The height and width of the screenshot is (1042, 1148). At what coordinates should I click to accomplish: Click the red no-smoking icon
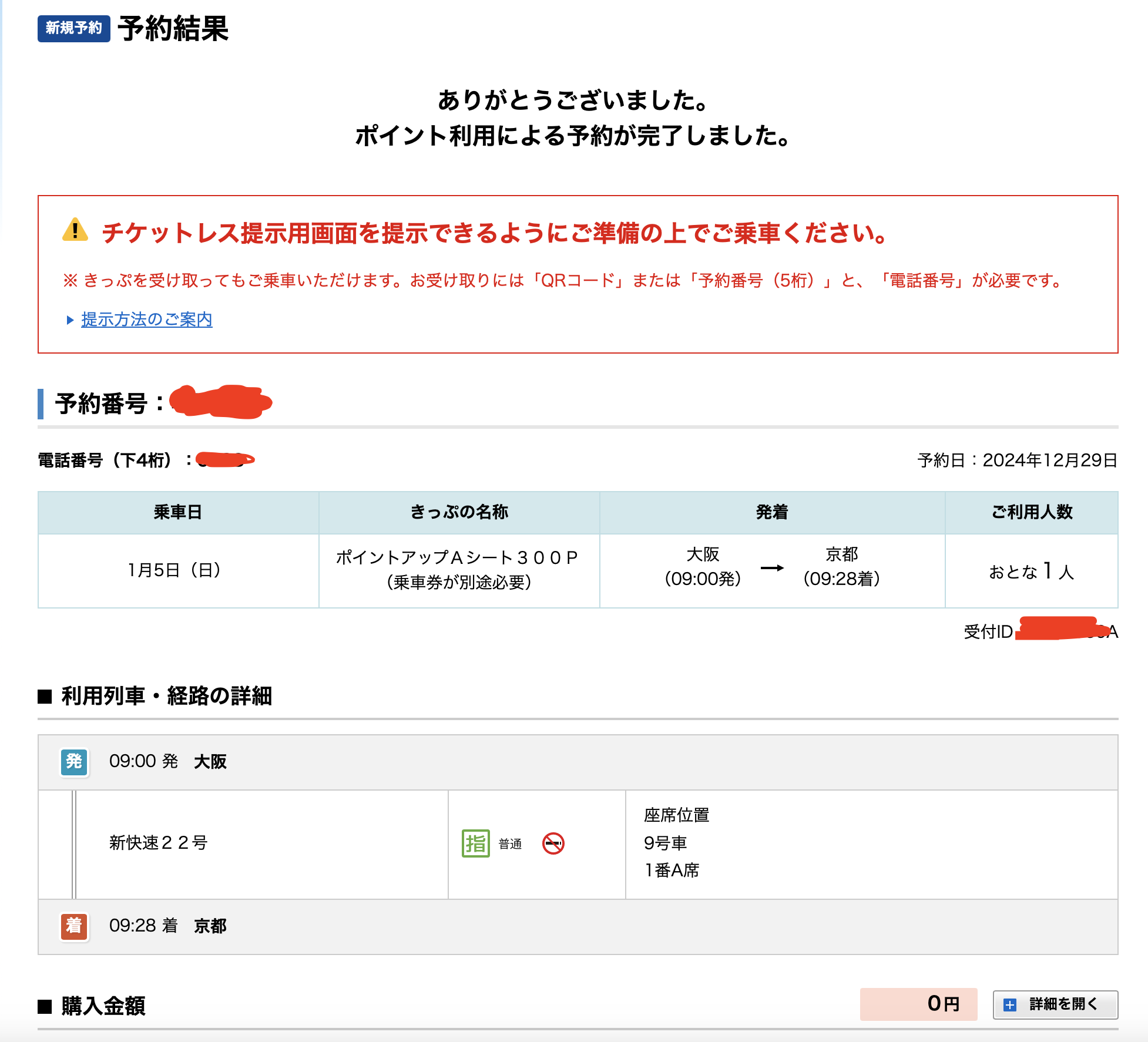[x=553, y=843]
